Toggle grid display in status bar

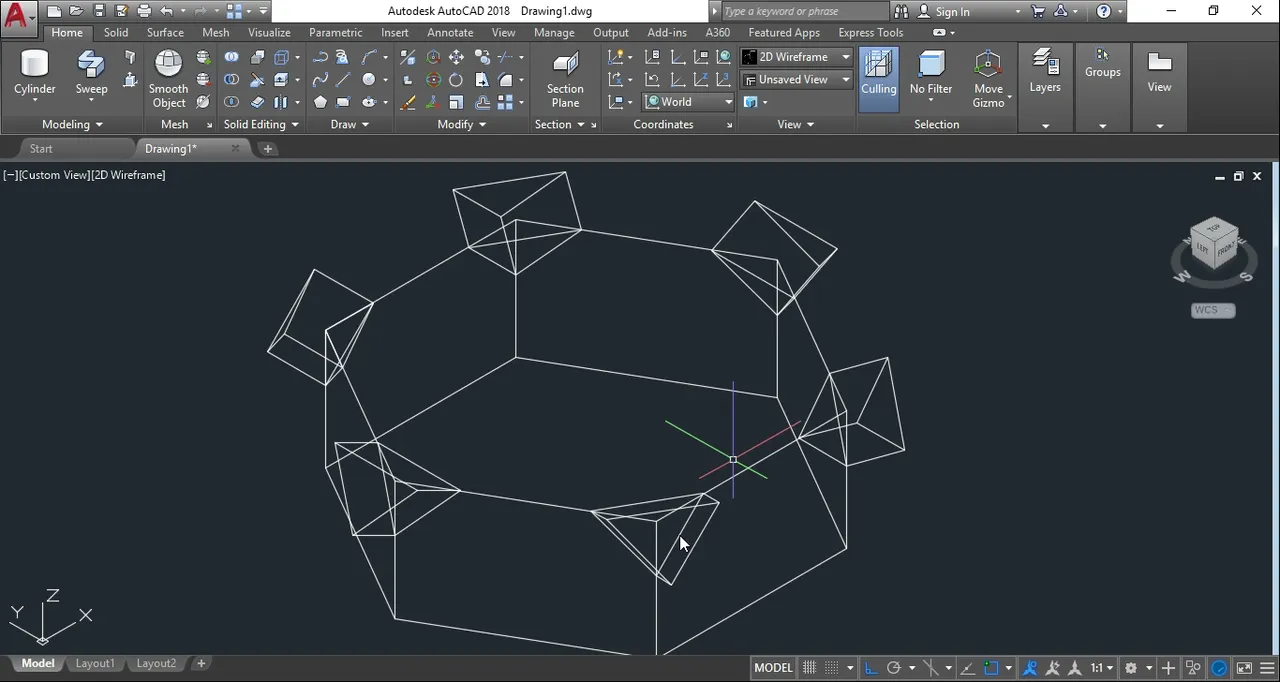tap(809, 668)
